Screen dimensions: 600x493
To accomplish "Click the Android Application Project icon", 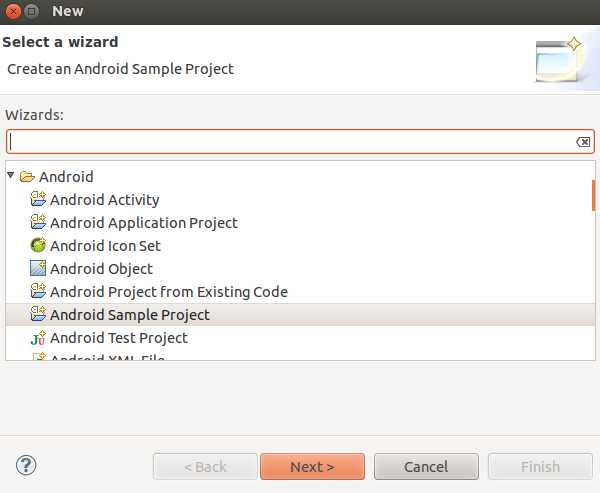I will click(x=38, y=222).
